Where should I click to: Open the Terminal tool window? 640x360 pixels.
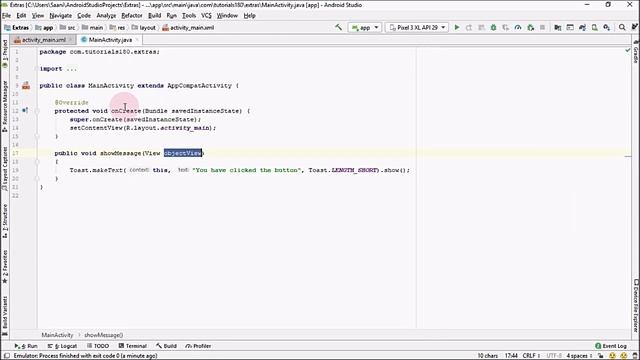(x=133, y=346)
